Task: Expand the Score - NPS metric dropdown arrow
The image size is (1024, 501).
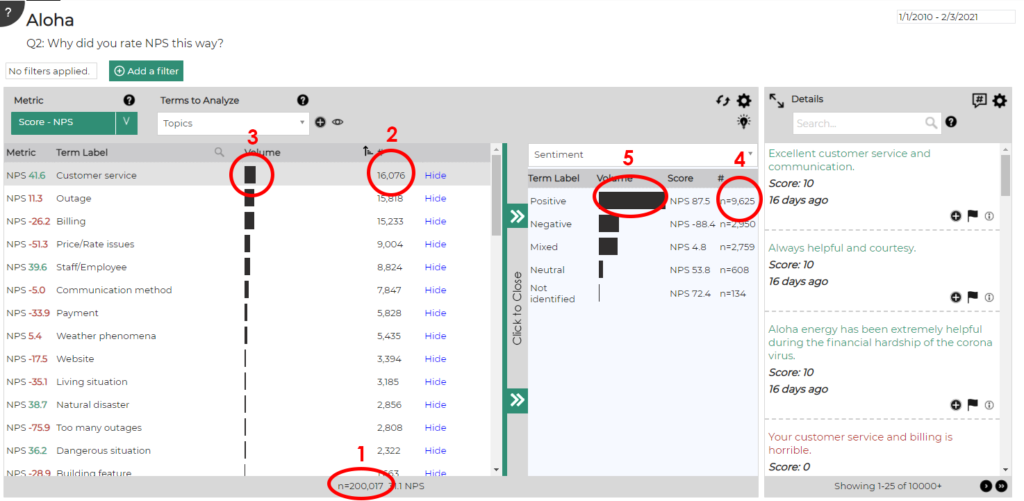Action: tap(125, 123)
